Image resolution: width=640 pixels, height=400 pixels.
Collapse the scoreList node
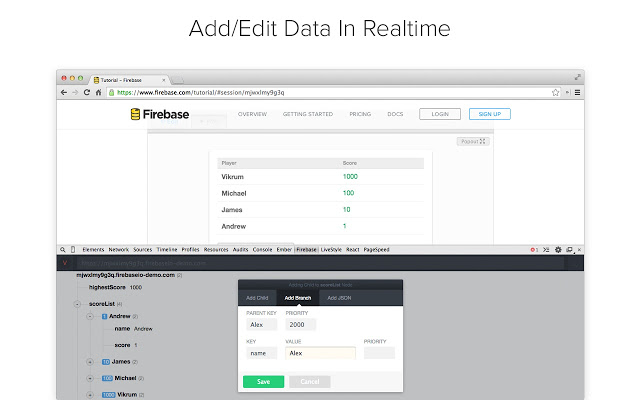click(x=77, y=304)
